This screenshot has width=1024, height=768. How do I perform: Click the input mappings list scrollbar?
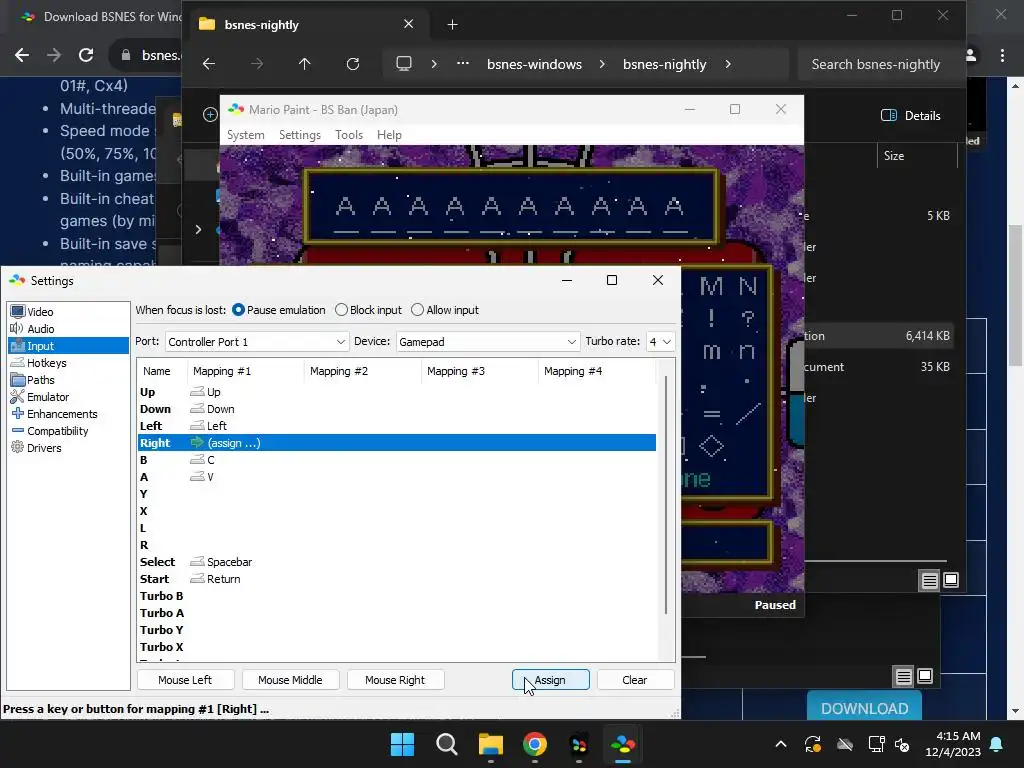(x=665, y=495)
